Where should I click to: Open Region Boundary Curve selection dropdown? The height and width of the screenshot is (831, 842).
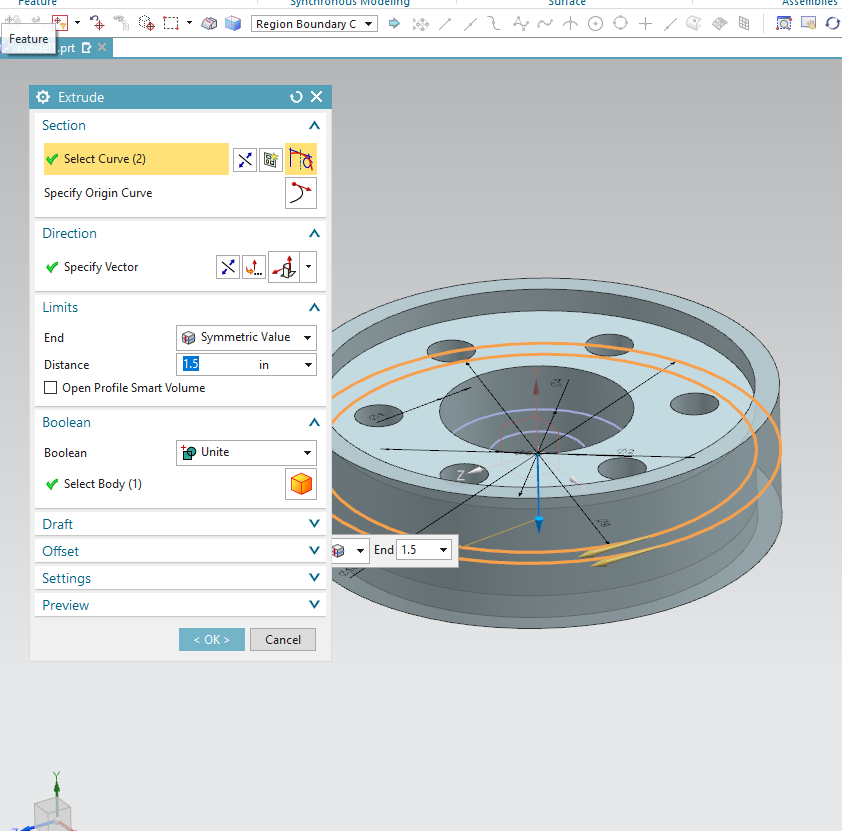pyautogui.click(x=314, y=24)
